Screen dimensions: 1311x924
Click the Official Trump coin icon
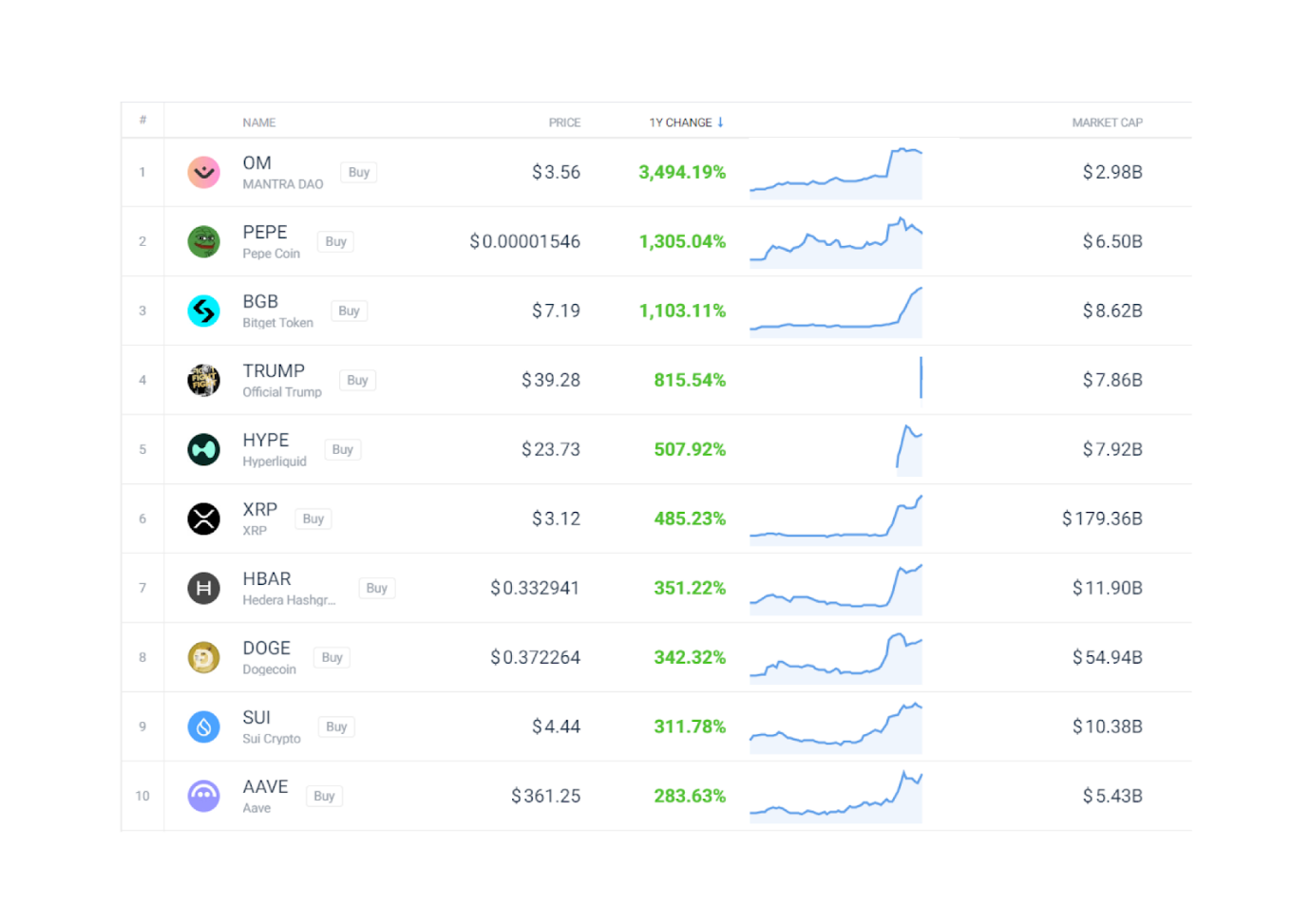203,380
